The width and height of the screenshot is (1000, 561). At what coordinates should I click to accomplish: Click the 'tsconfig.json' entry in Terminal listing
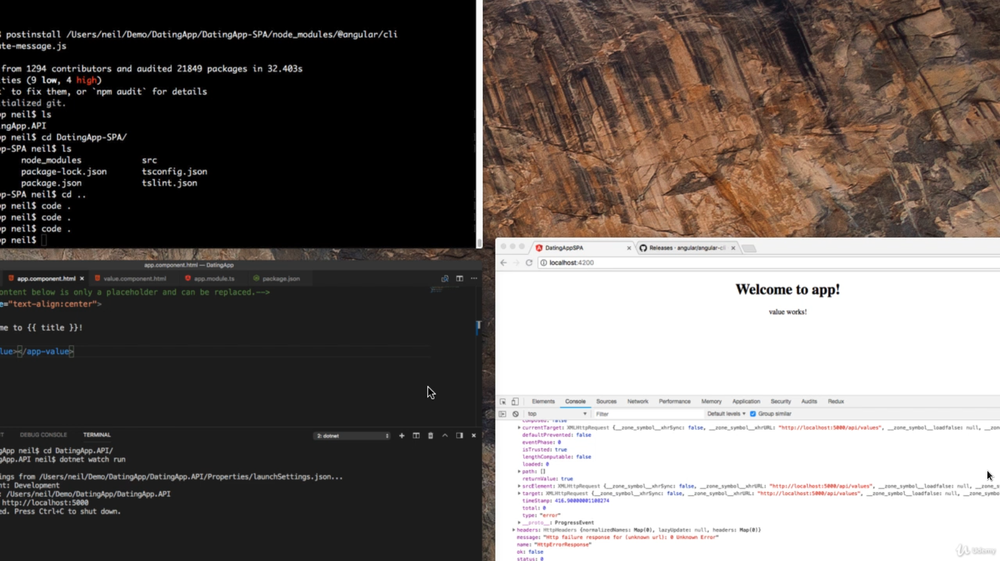coord(174,171)
